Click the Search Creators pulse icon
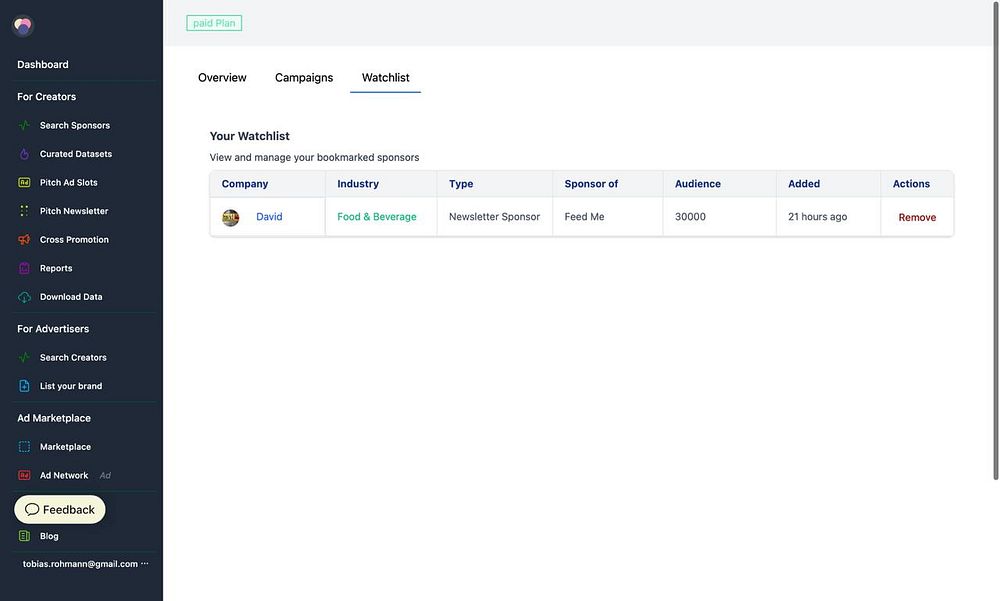The height and width of the screenshot is (601, 1000). pos(24,358)
